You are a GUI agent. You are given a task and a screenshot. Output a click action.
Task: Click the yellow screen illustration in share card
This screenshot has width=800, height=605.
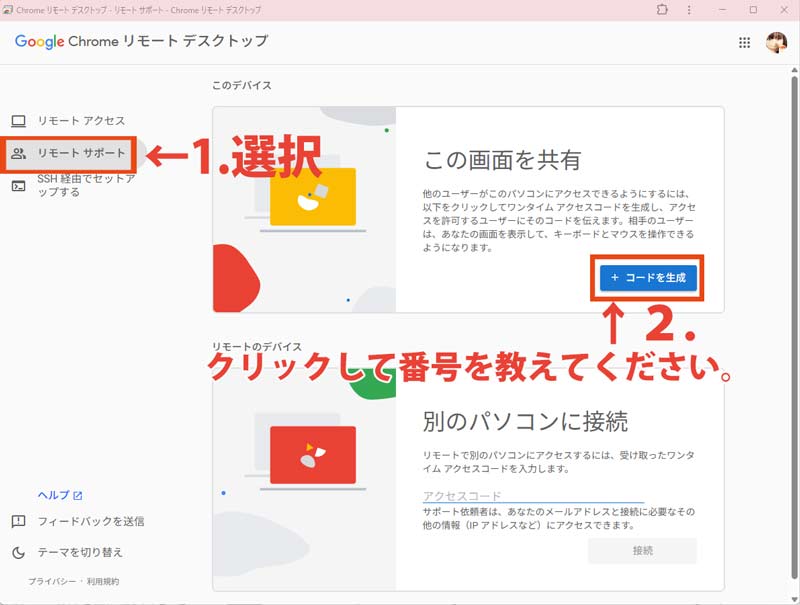tap(312, 196)
